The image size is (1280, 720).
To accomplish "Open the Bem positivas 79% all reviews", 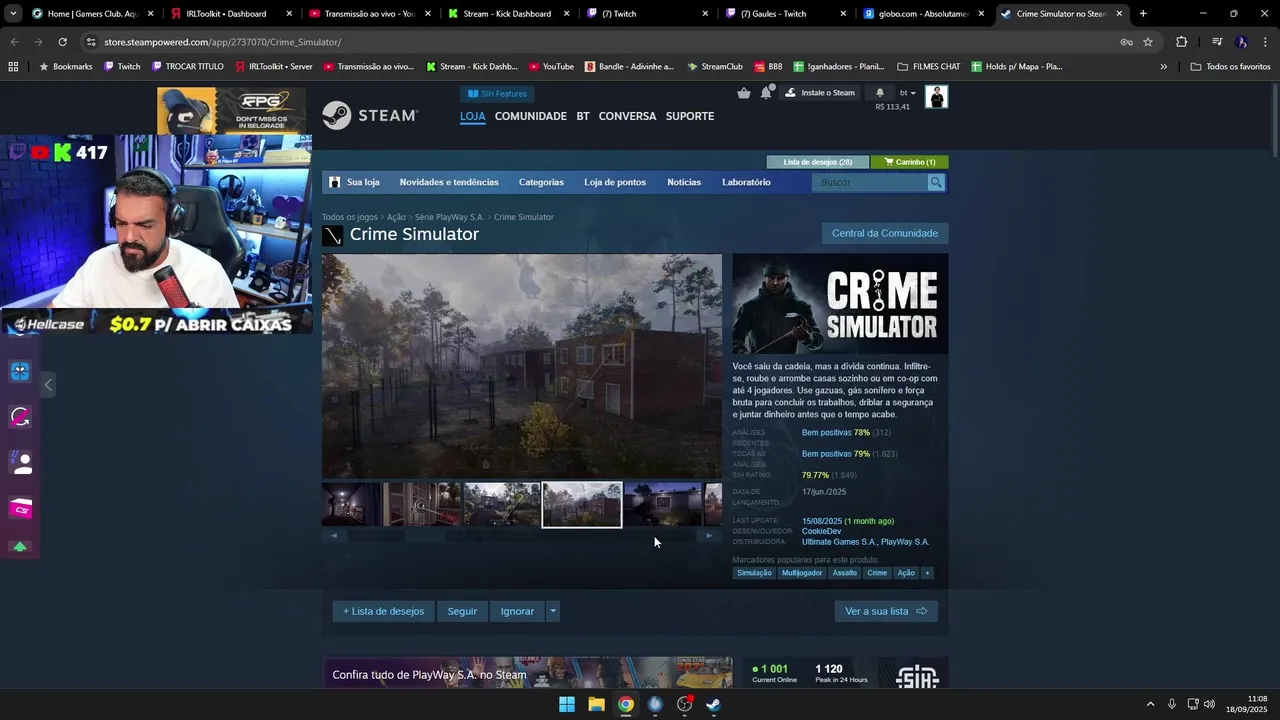I will [835, 454].
